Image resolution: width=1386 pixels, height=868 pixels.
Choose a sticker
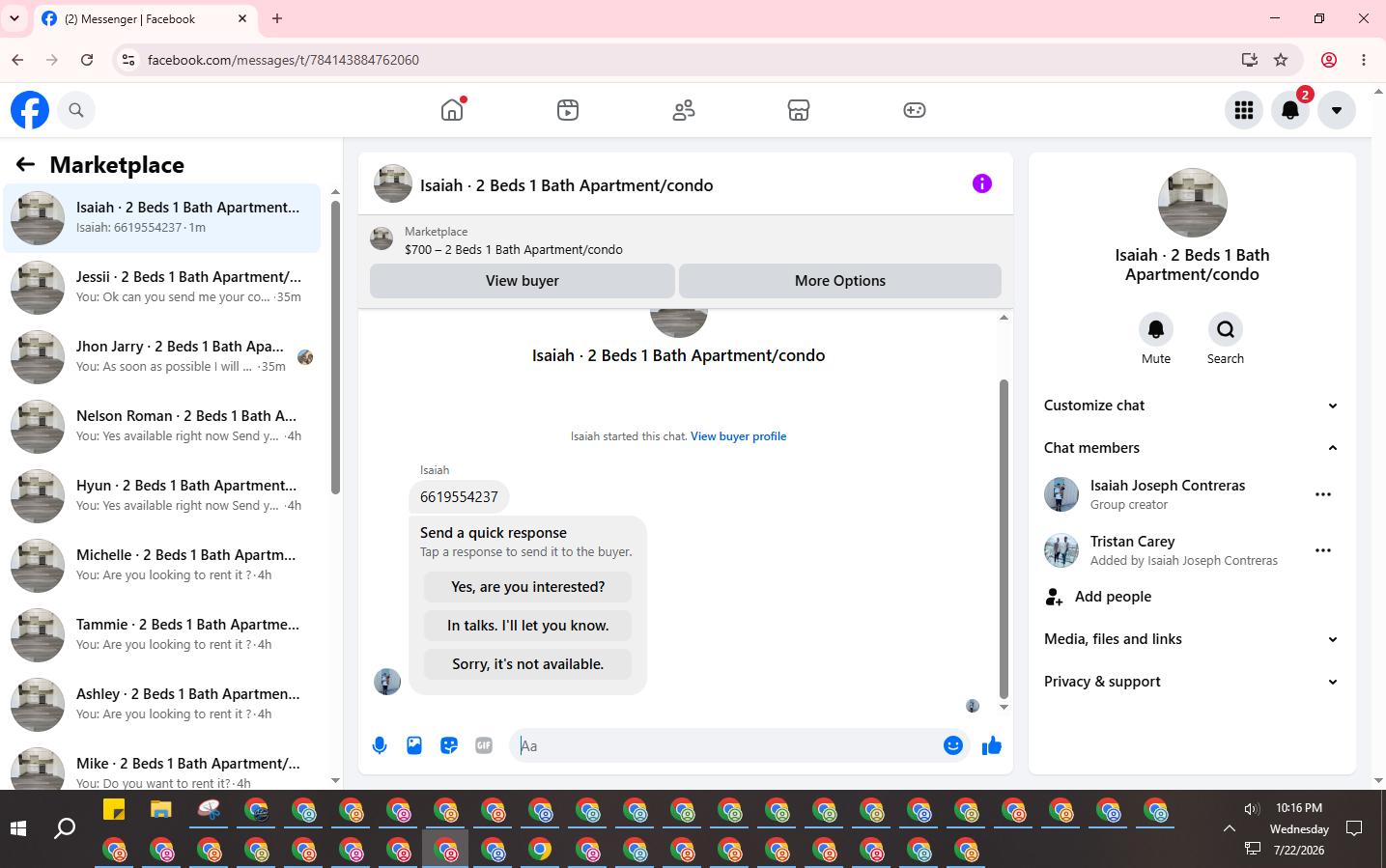449,745
